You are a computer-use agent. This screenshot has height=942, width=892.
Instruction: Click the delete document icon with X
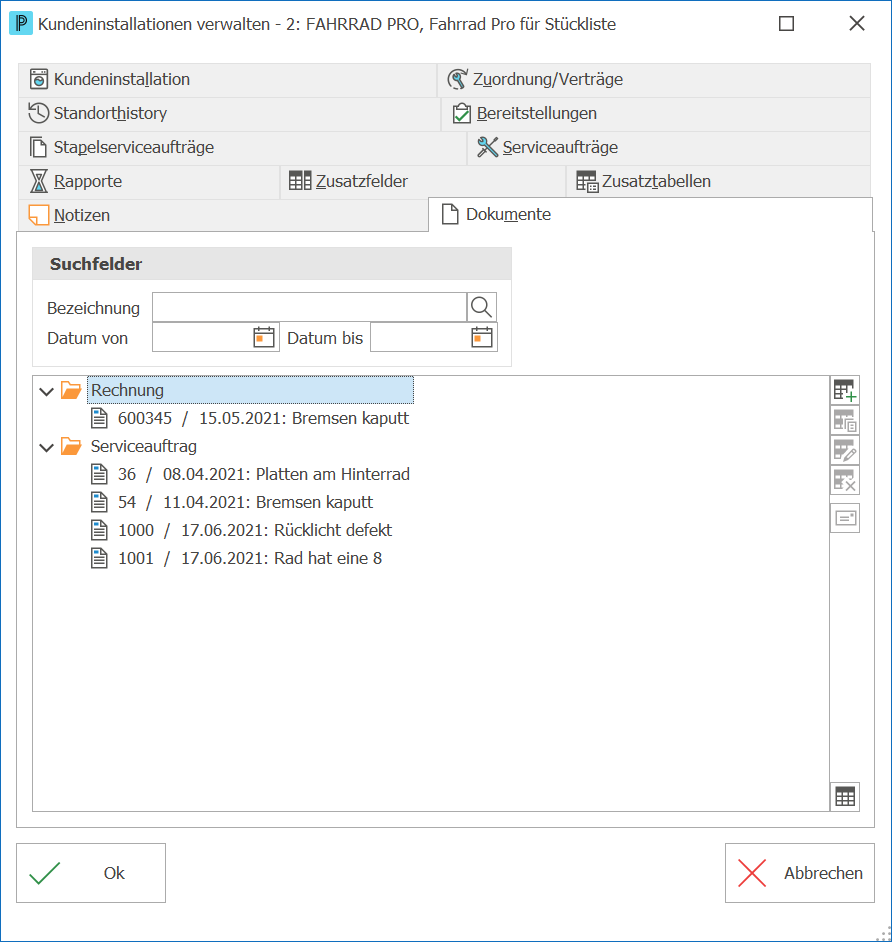click(x=845, y=481)
